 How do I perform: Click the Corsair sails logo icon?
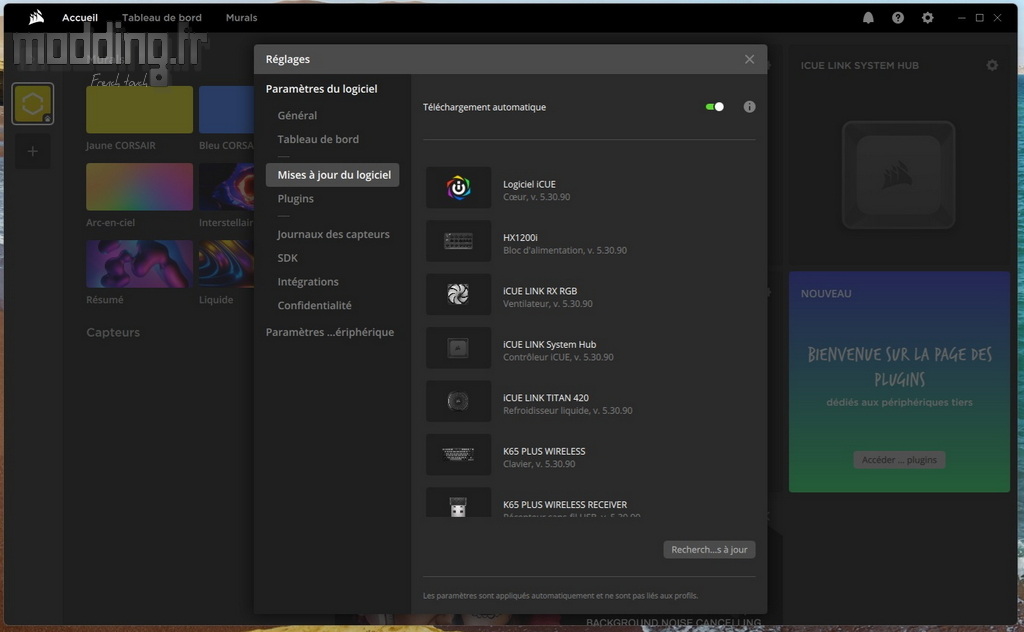click(x=37, y=18)
